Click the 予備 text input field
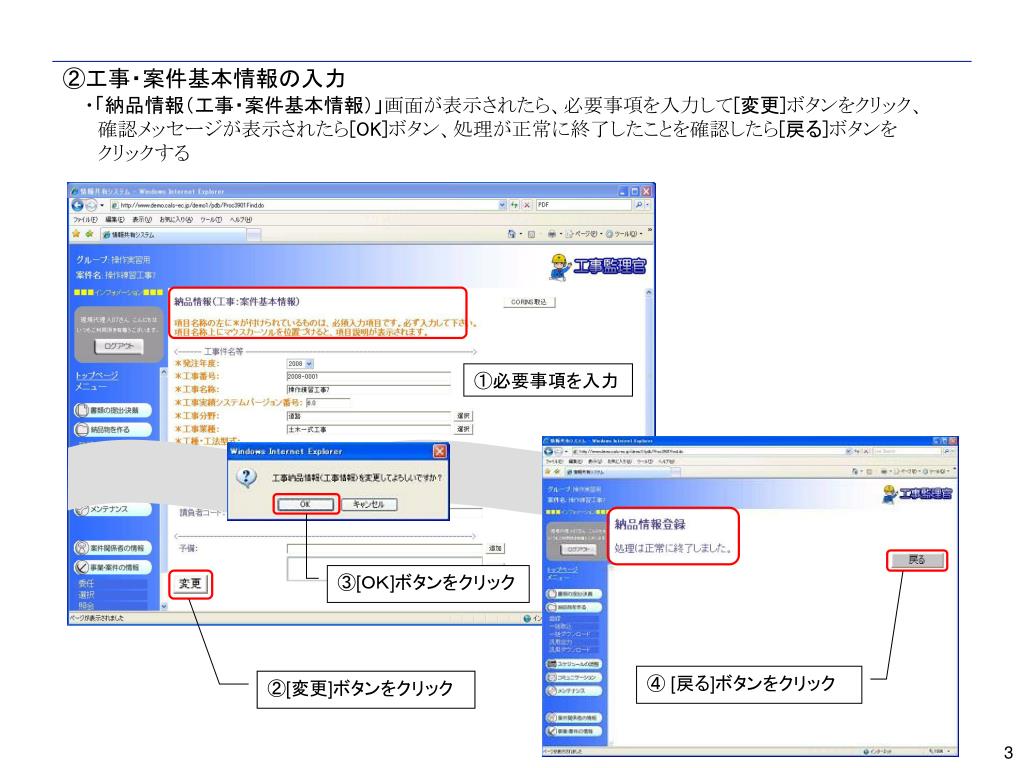 coord(385,549)
